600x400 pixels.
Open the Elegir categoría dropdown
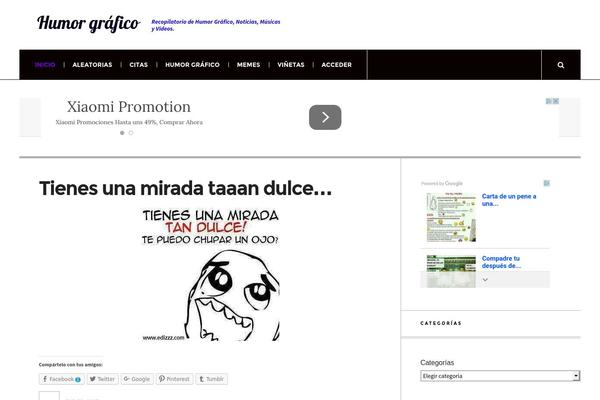click(x=500, y=376)
